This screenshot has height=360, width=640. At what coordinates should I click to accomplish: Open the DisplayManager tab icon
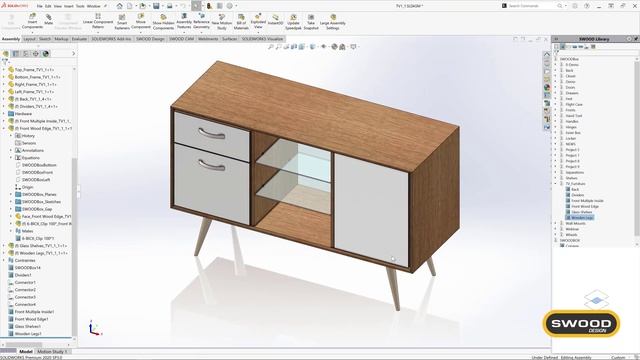point(46,53)
